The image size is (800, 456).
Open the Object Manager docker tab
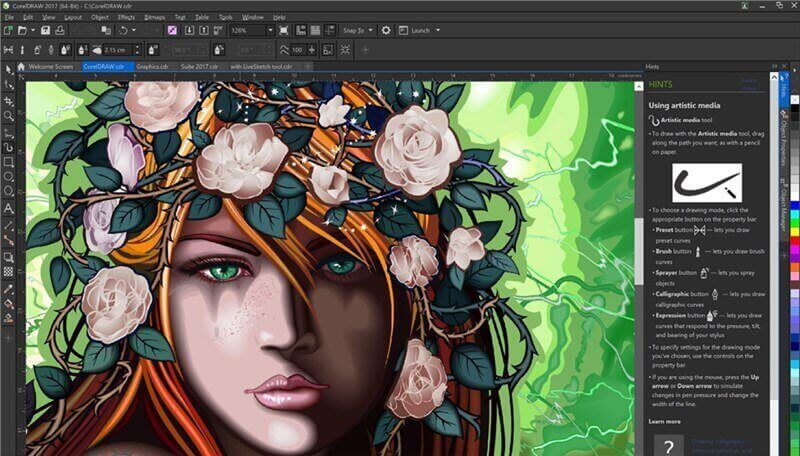784,204
